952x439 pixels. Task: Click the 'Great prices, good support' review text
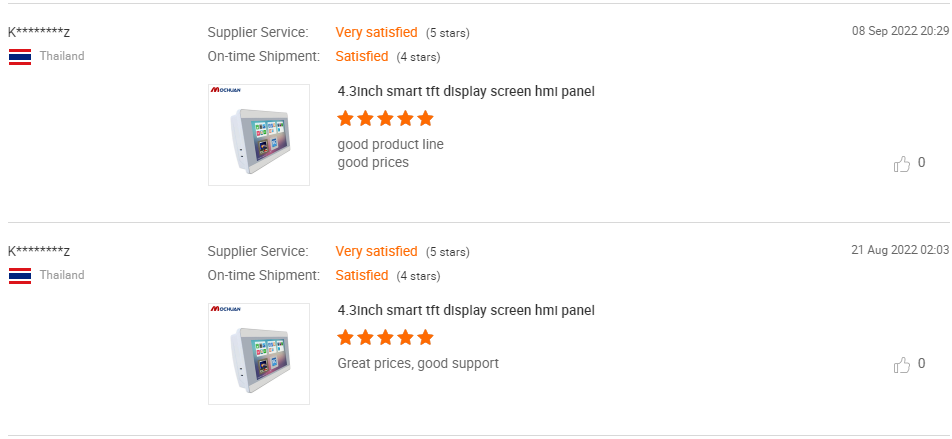point(418,364)
